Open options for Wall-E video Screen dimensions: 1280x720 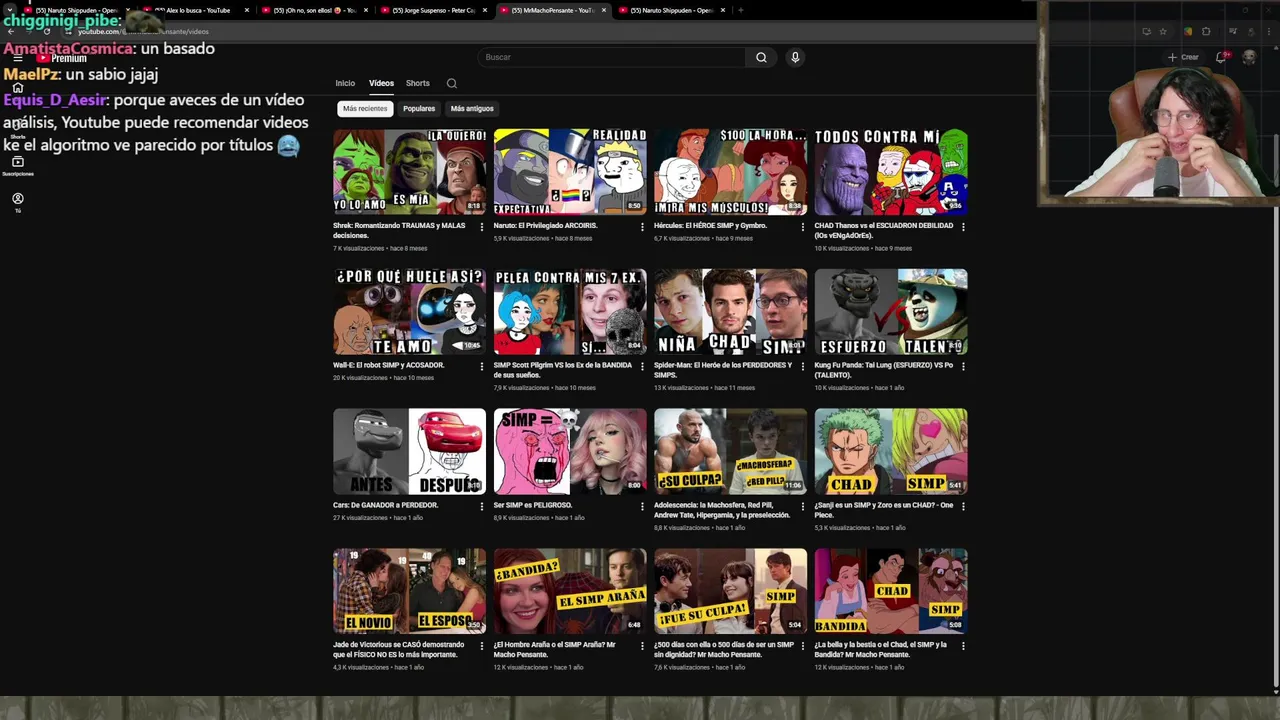pos(482,366)
